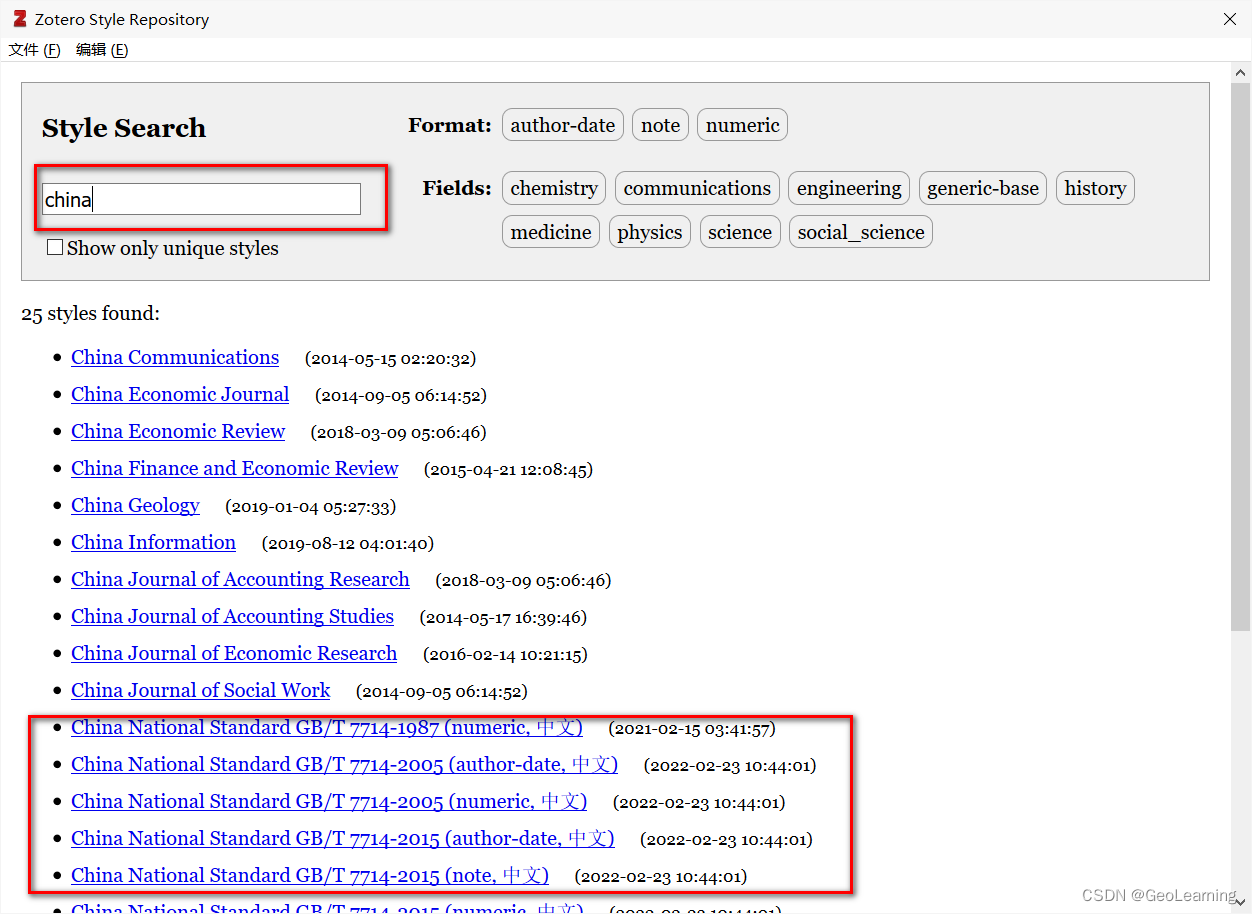1252x914 pixels.
Task: Click the date (2014-05-17 16:39:46)
Action: [x=503, y=617]
